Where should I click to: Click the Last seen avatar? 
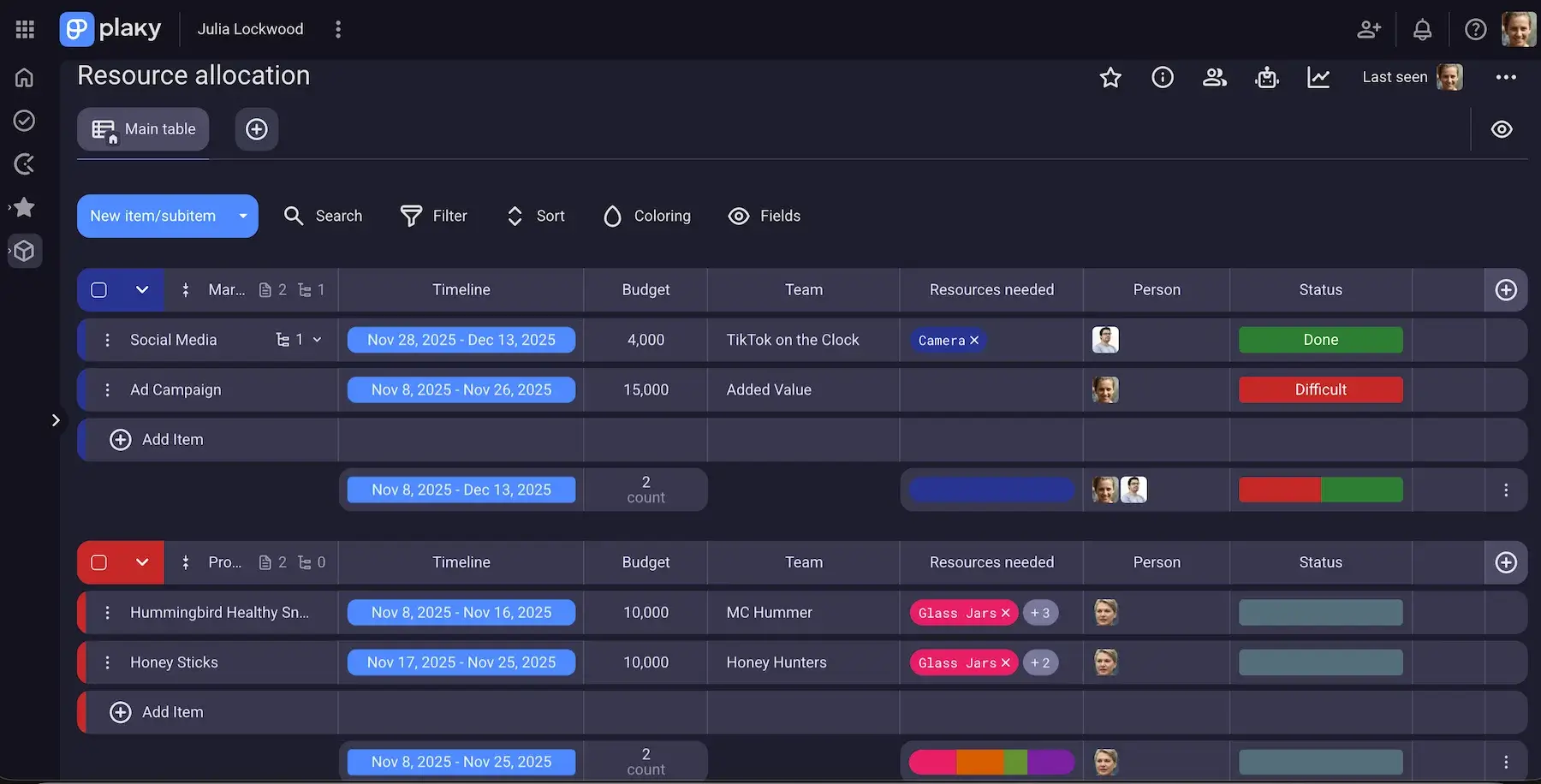(x=1449, y=77)
